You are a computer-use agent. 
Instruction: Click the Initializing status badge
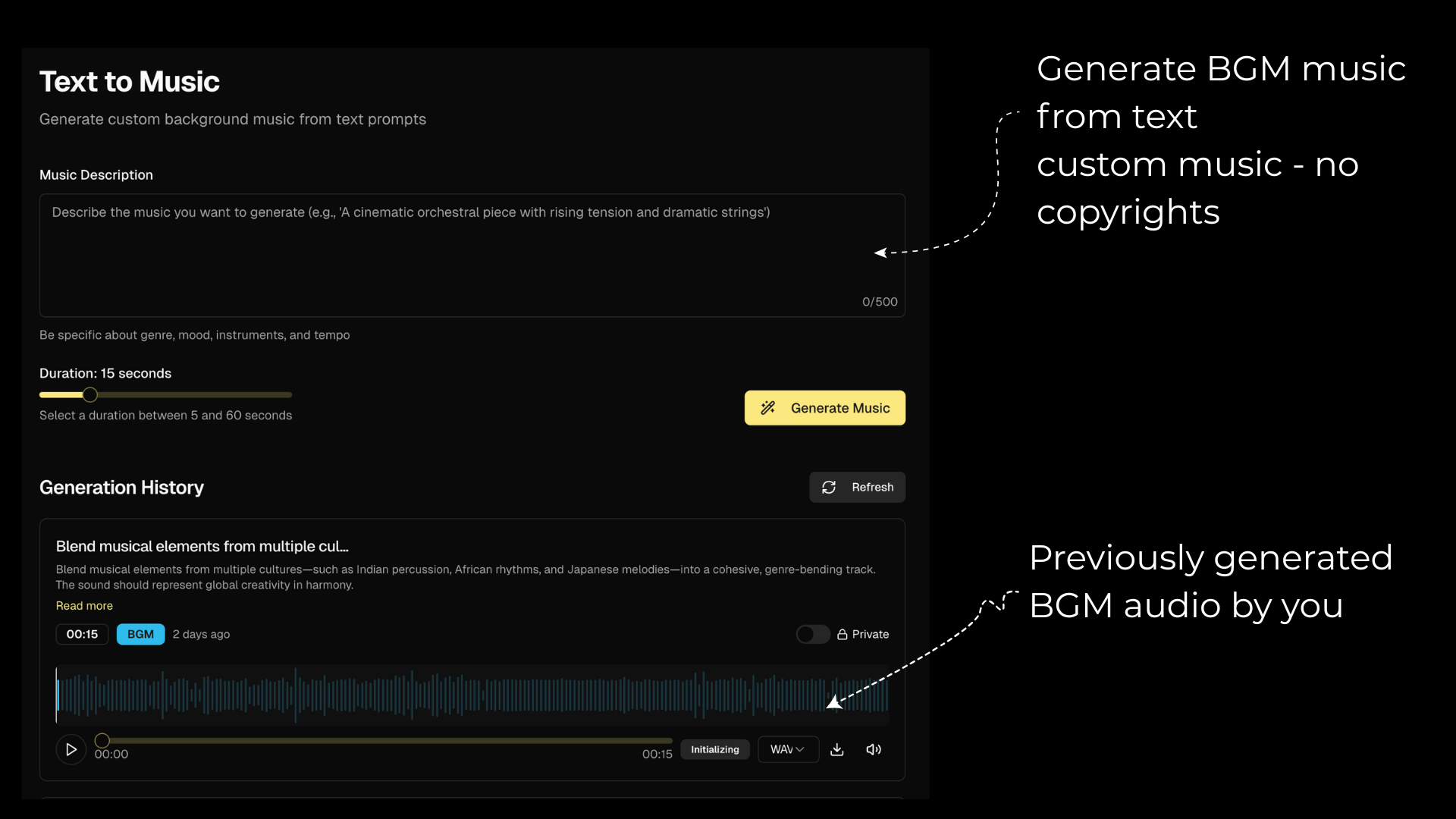(714, 749)
